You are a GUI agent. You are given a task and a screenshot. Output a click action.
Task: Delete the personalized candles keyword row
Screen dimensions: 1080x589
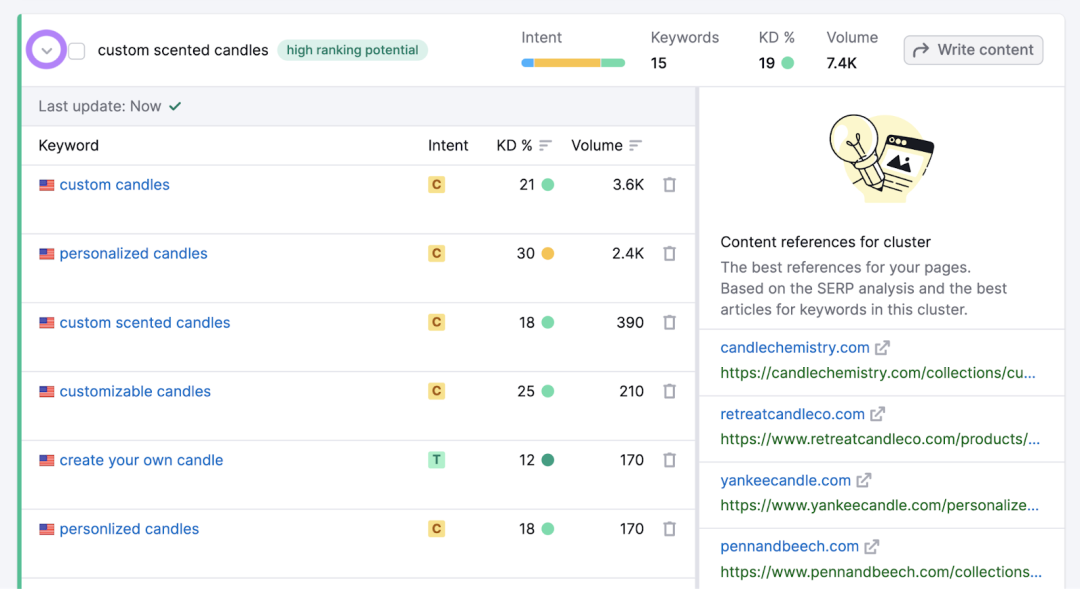(669, 254)
